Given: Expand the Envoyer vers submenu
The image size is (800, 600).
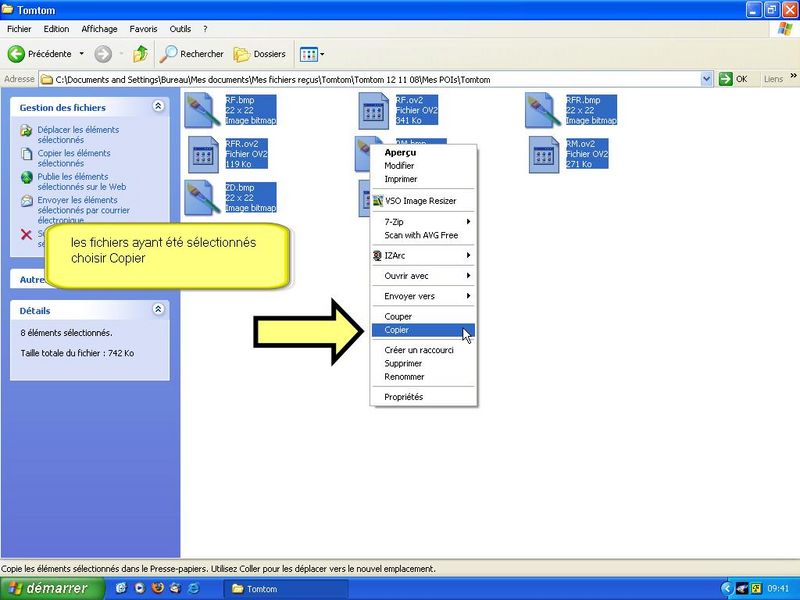Looking at the screenshot, I should pyautogui.click(x=423, y=296).
